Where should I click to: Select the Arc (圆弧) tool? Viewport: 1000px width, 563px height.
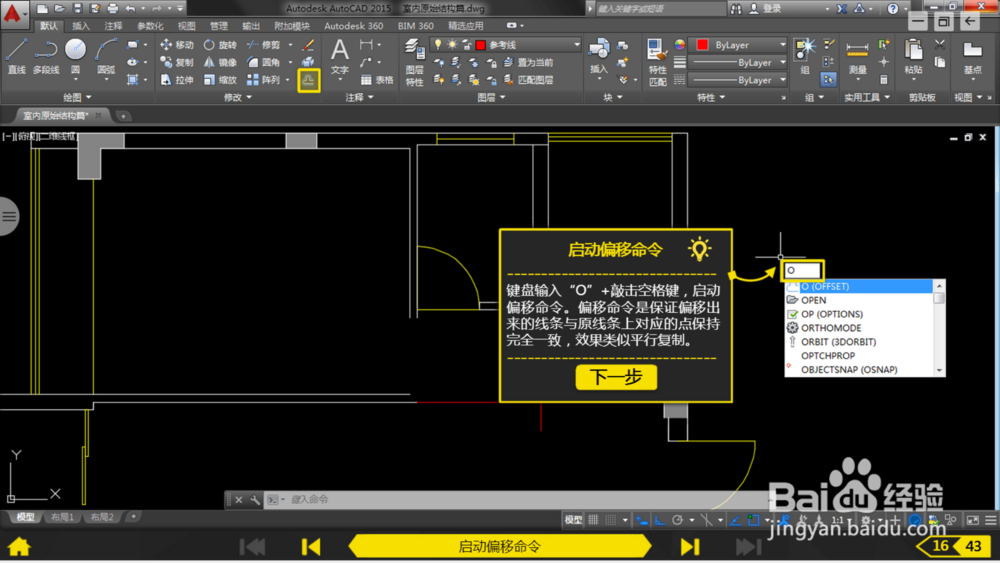(x=106, y=57)
